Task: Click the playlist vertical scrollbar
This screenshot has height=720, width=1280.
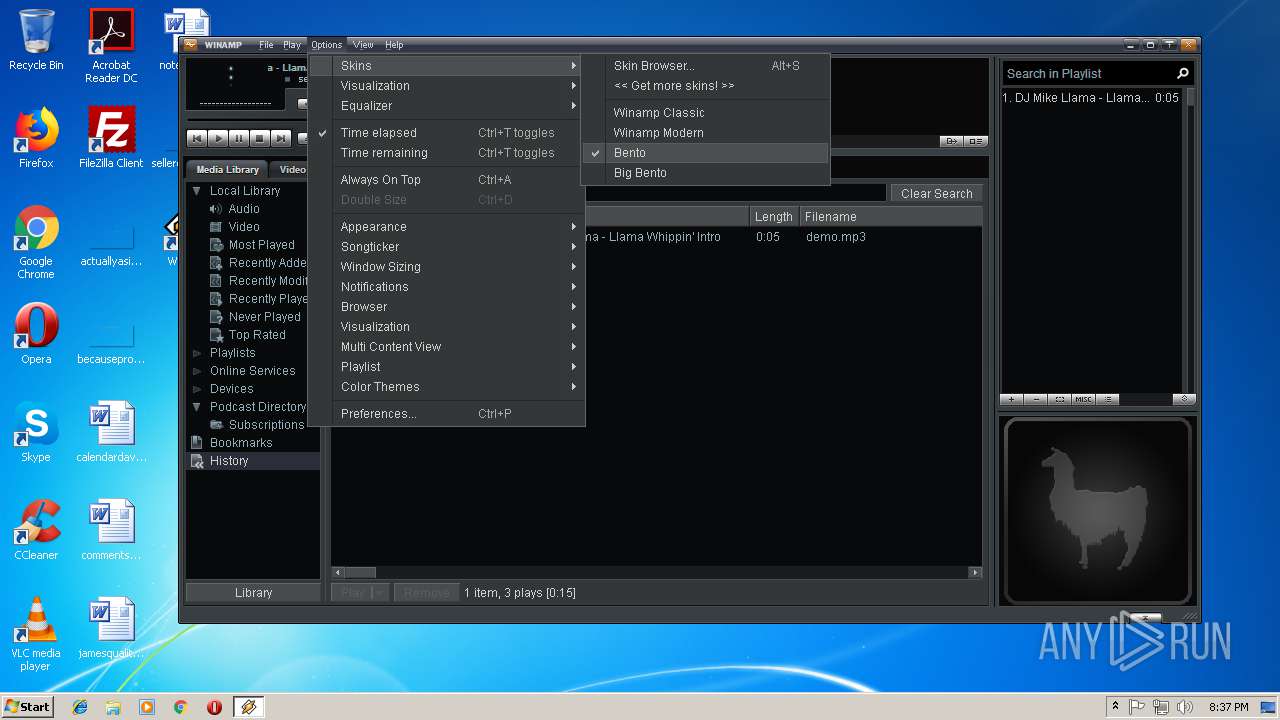Action: pyautogui.click(x=1189, y=240)
